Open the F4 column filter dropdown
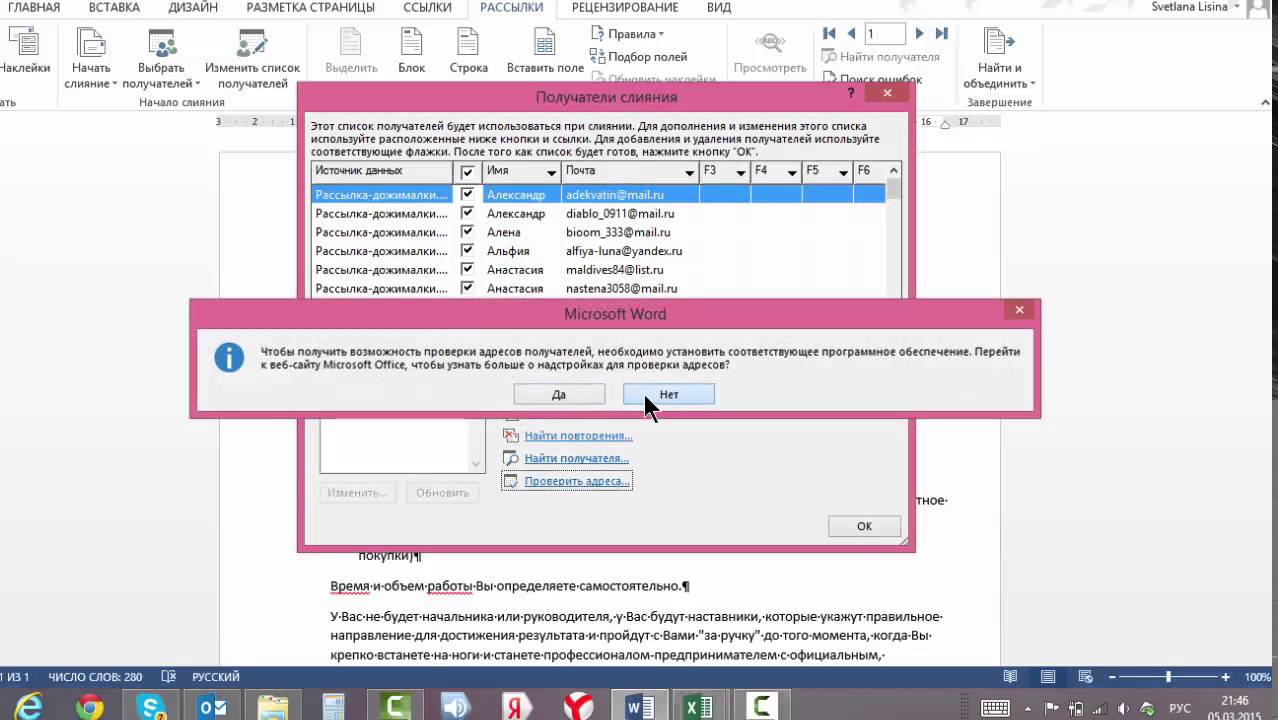 coord(792,173)
